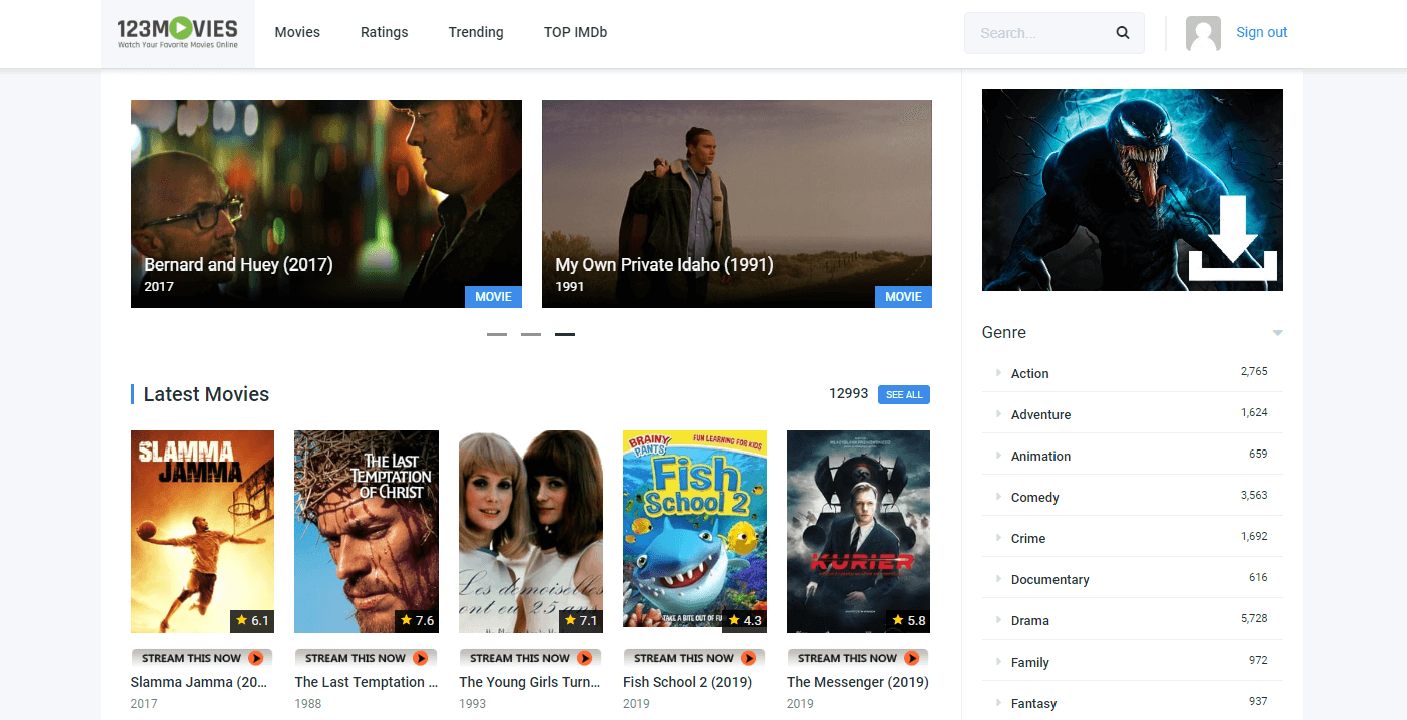Image resolution: width=1407 pixels, height=720 pixels.
Task: Click the play icon under The Messenger
Action: coord(912,658)
